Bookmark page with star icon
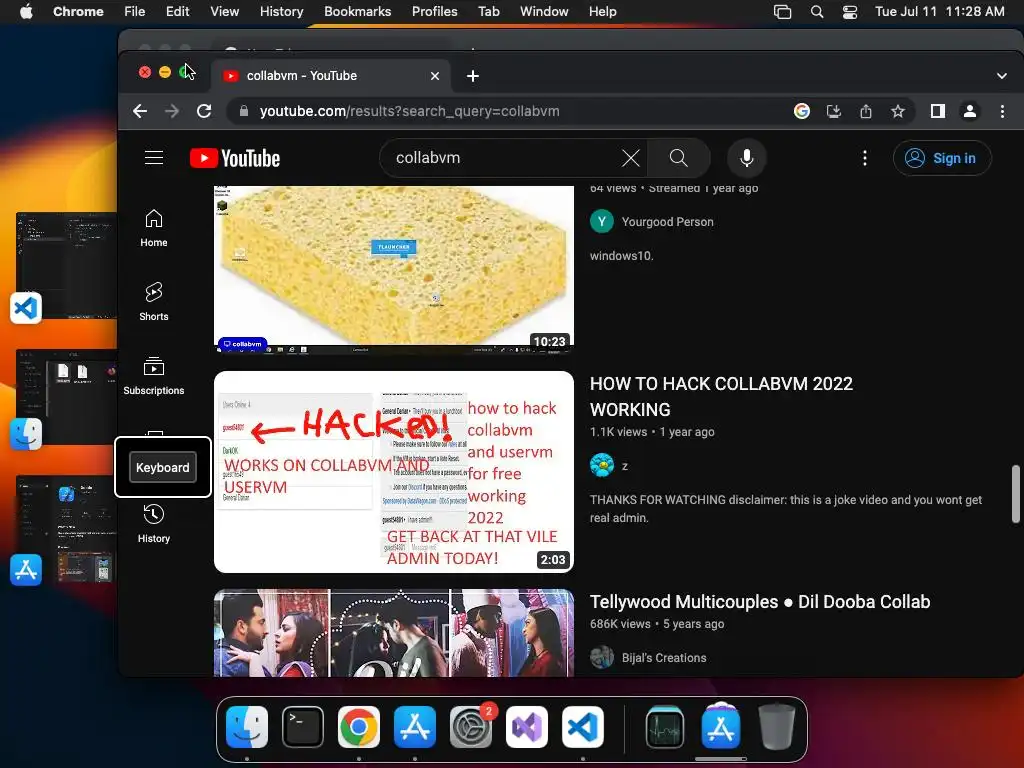Screen dimensions: 1024x768 (x=898, y=112)
